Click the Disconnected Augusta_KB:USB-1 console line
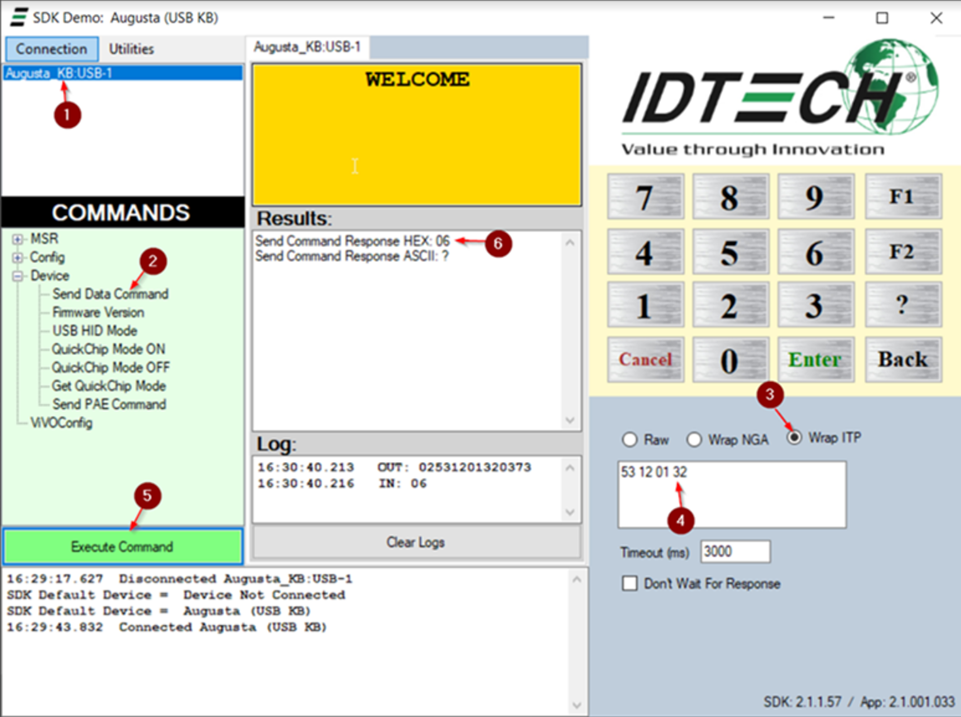The image size is (961, 717). pyautogui.click(x=180, y=579)
